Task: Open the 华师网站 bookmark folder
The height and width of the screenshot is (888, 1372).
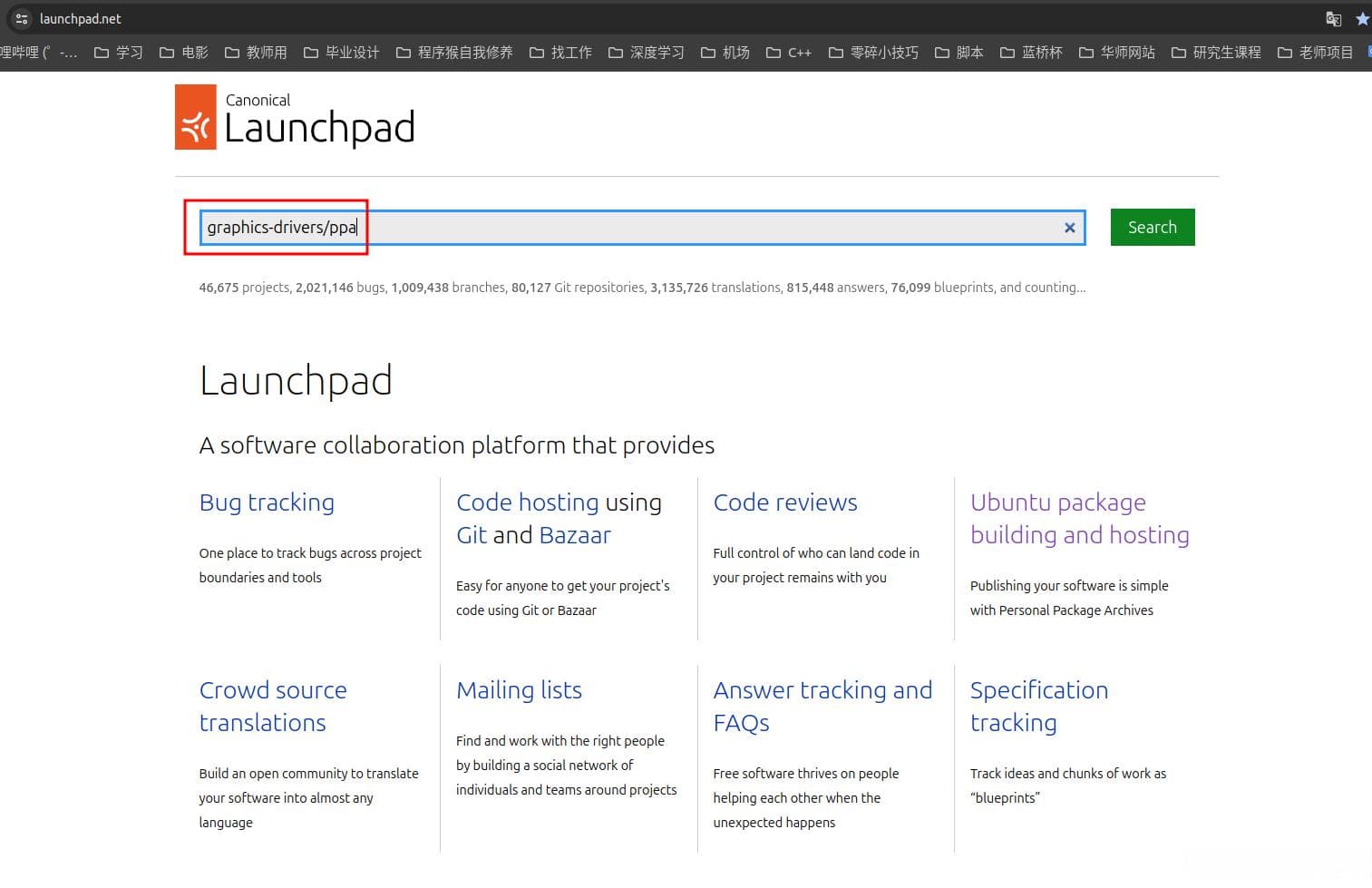Action: coord(1117,53)
